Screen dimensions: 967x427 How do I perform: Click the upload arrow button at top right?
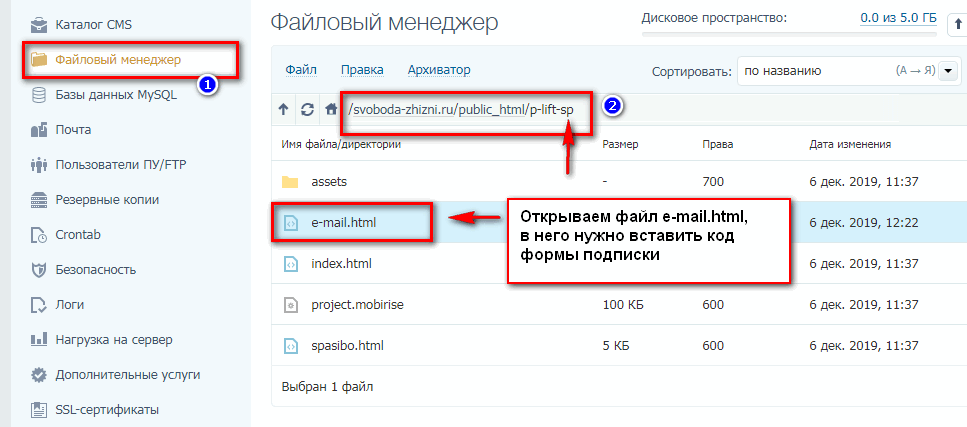point(957,26)
